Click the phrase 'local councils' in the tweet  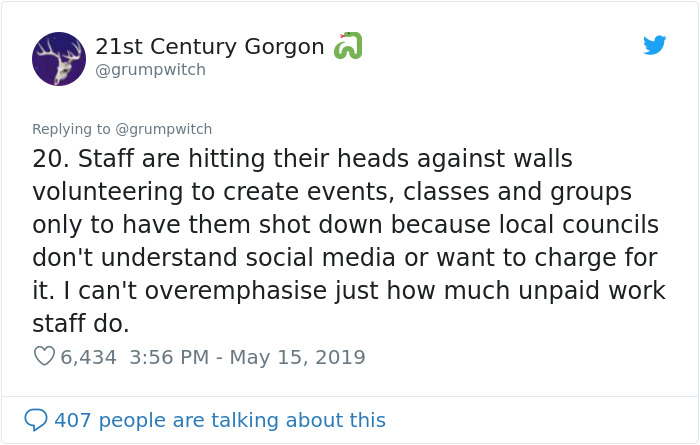579,224
